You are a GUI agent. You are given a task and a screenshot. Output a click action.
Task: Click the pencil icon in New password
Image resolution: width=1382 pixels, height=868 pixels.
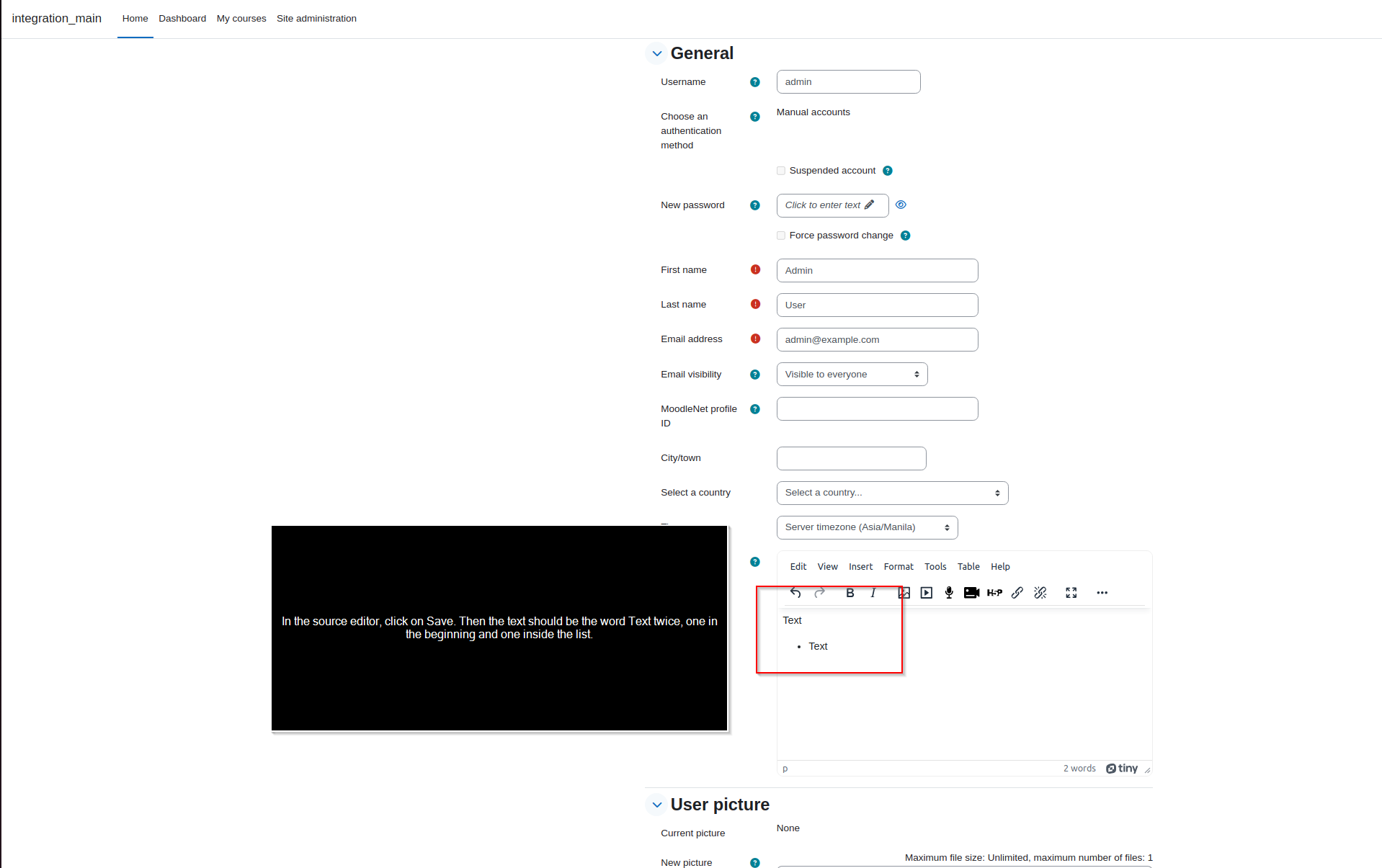pos(870,205)
